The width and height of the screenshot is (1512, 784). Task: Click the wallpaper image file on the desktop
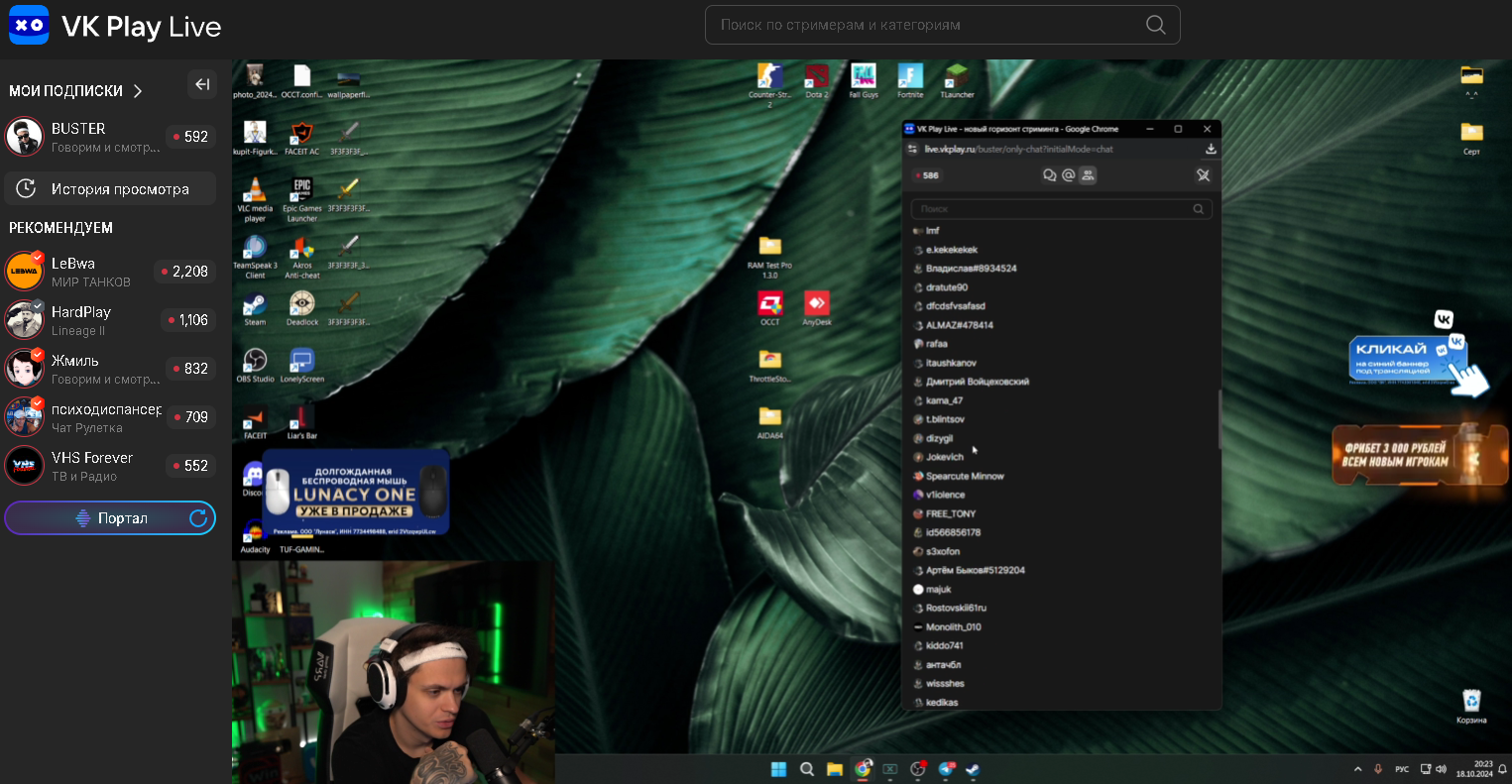point(348,81)
